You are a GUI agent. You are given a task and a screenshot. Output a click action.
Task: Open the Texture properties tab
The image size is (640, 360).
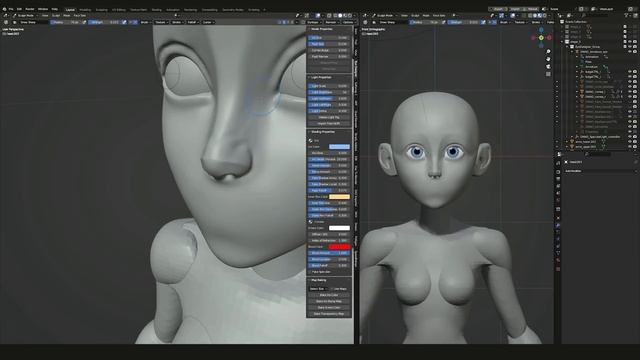pyautogui.click(x=558, y=269)
